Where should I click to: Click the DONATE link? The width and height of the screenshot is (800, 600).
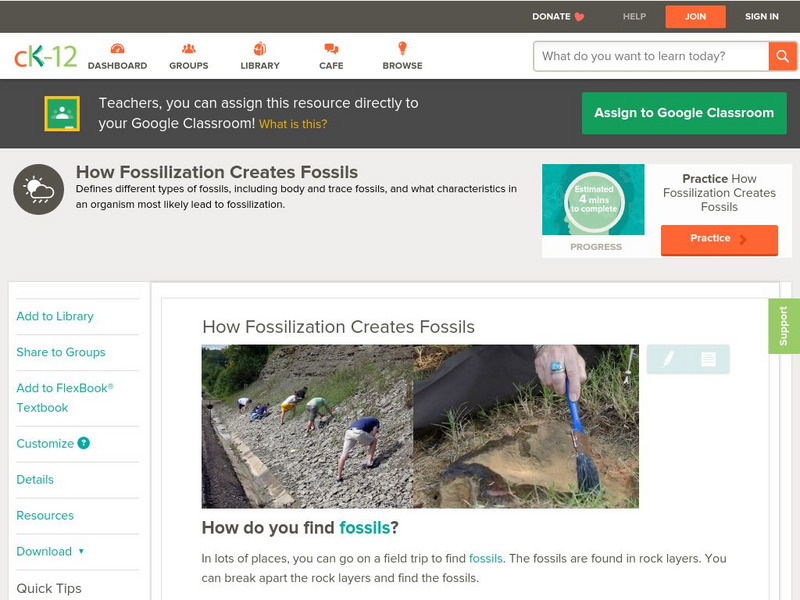(551, 17)
